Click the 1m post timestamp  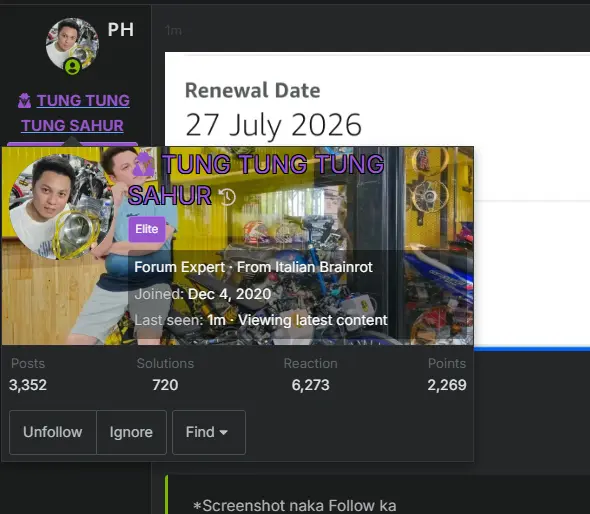pyautogui.click(x=173, y=30)
